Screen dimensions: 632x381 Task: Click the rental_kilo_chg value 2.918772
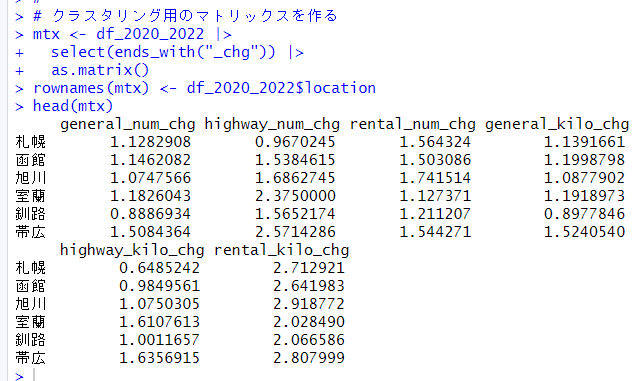[x=309, y=304]
